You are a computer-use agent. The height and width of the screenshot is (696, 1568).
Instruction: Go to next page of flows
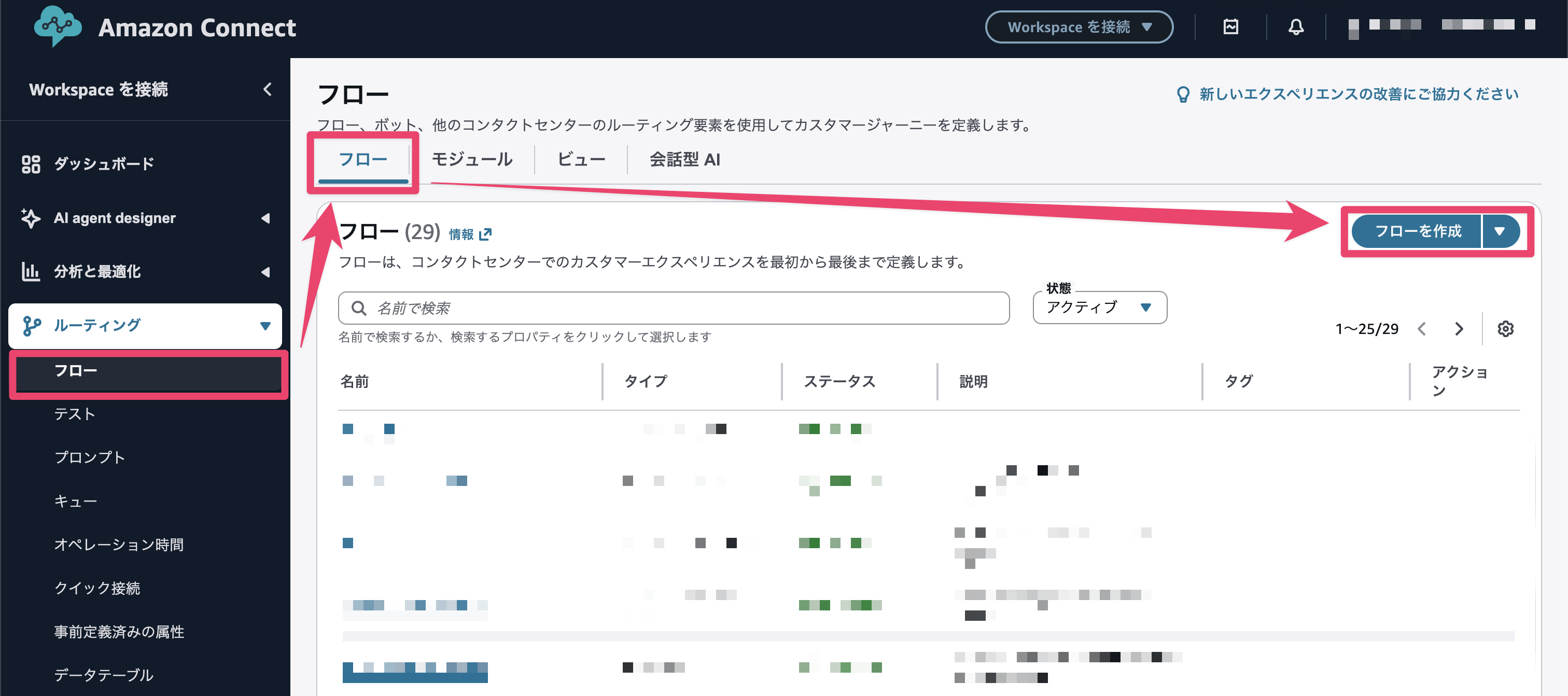pyautogui.click(x=1459, y=329)
